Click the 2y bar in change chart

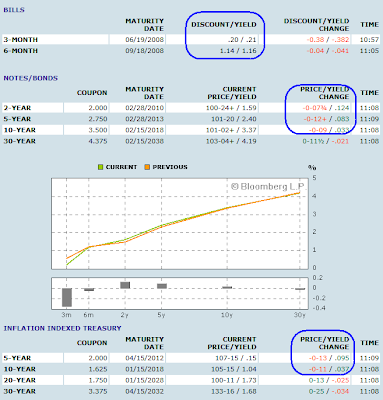click(x=125, y=285)
